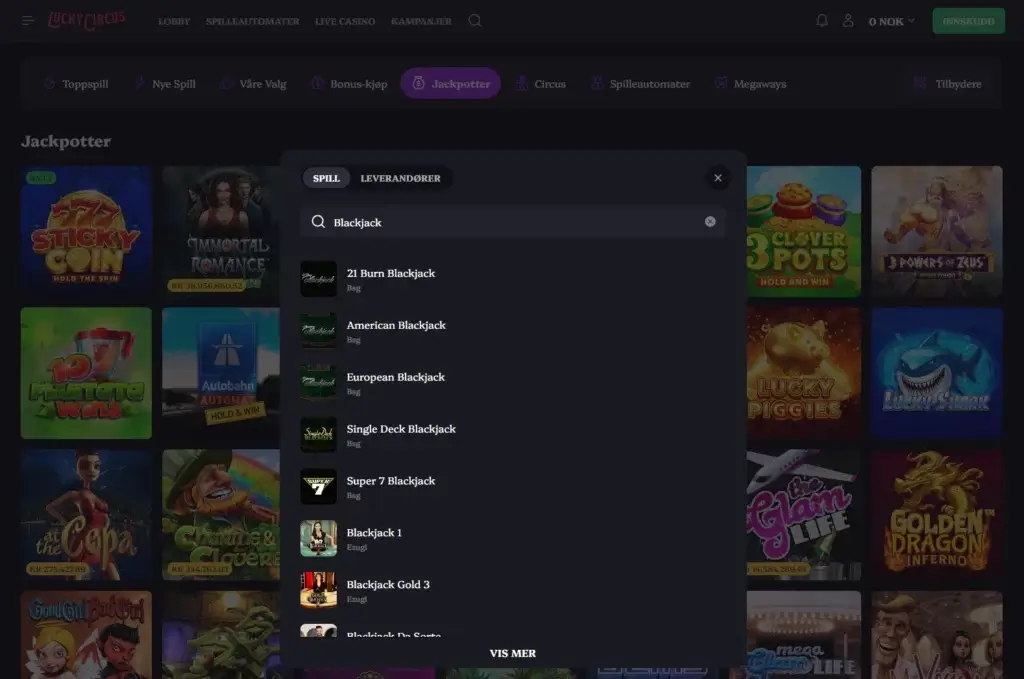Open the 10 Fruitata Wins game tile
This screenshot has width=1024, height=679.
86,373
